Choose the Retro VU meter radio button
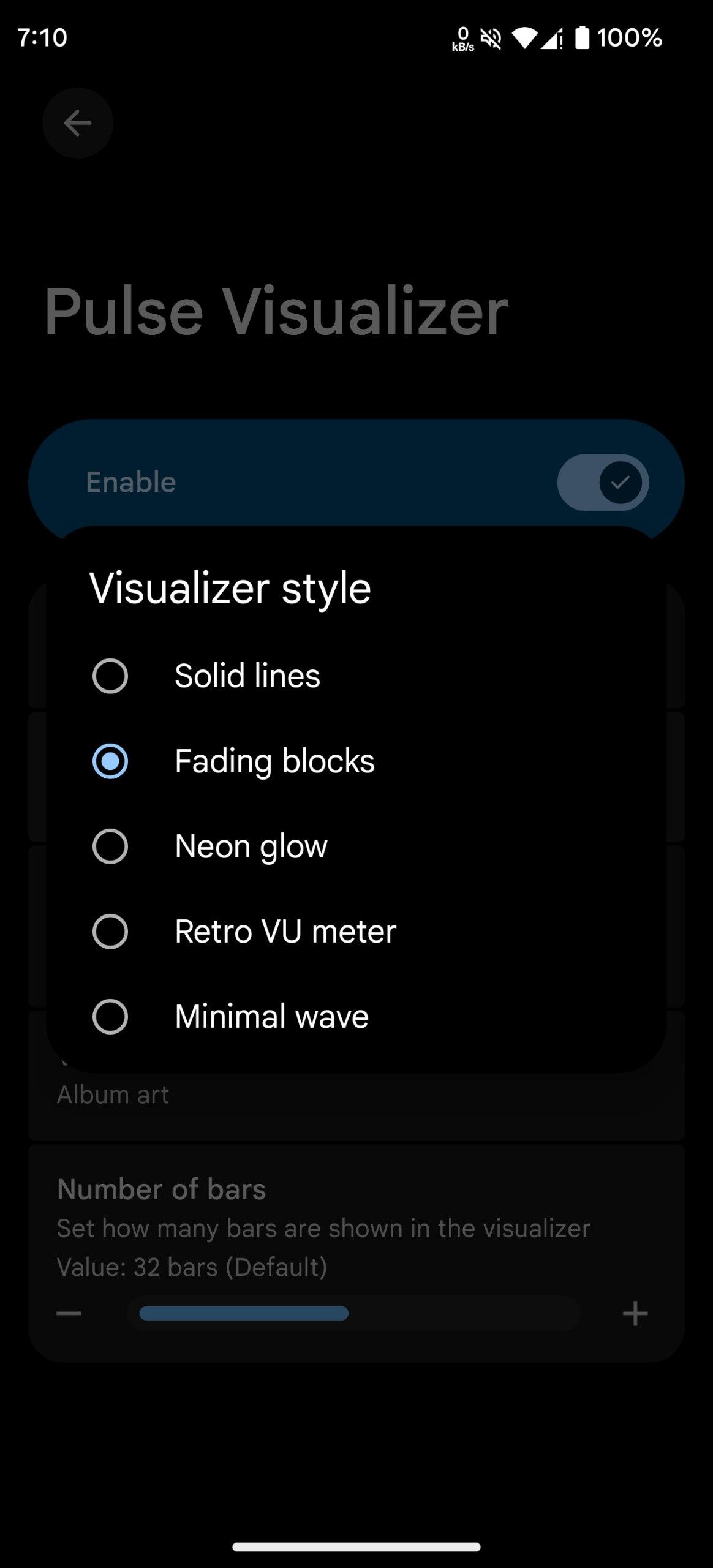 tap(110, 932)
